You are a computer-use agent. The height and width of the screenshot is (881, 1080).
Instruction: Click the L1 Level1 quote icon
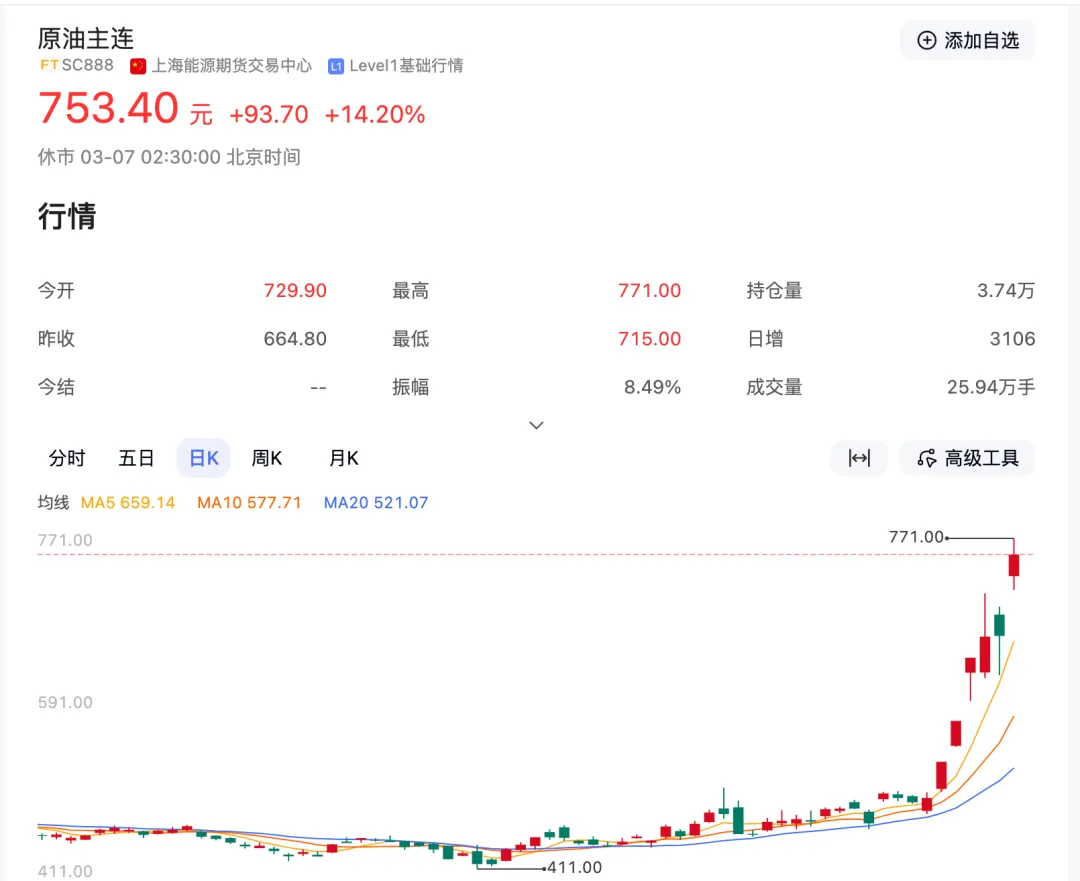click(x=335, y=66)
